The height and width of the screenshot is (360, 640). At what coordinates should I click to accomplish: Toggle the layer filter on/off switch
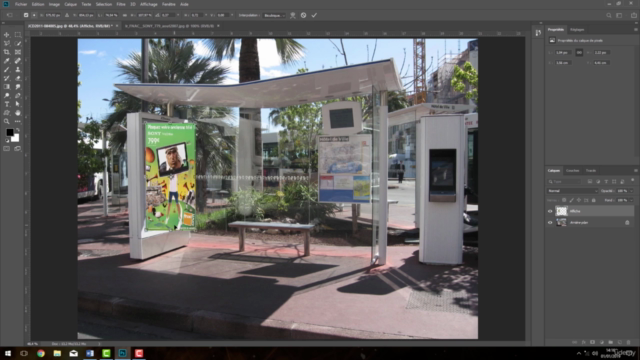633,180
